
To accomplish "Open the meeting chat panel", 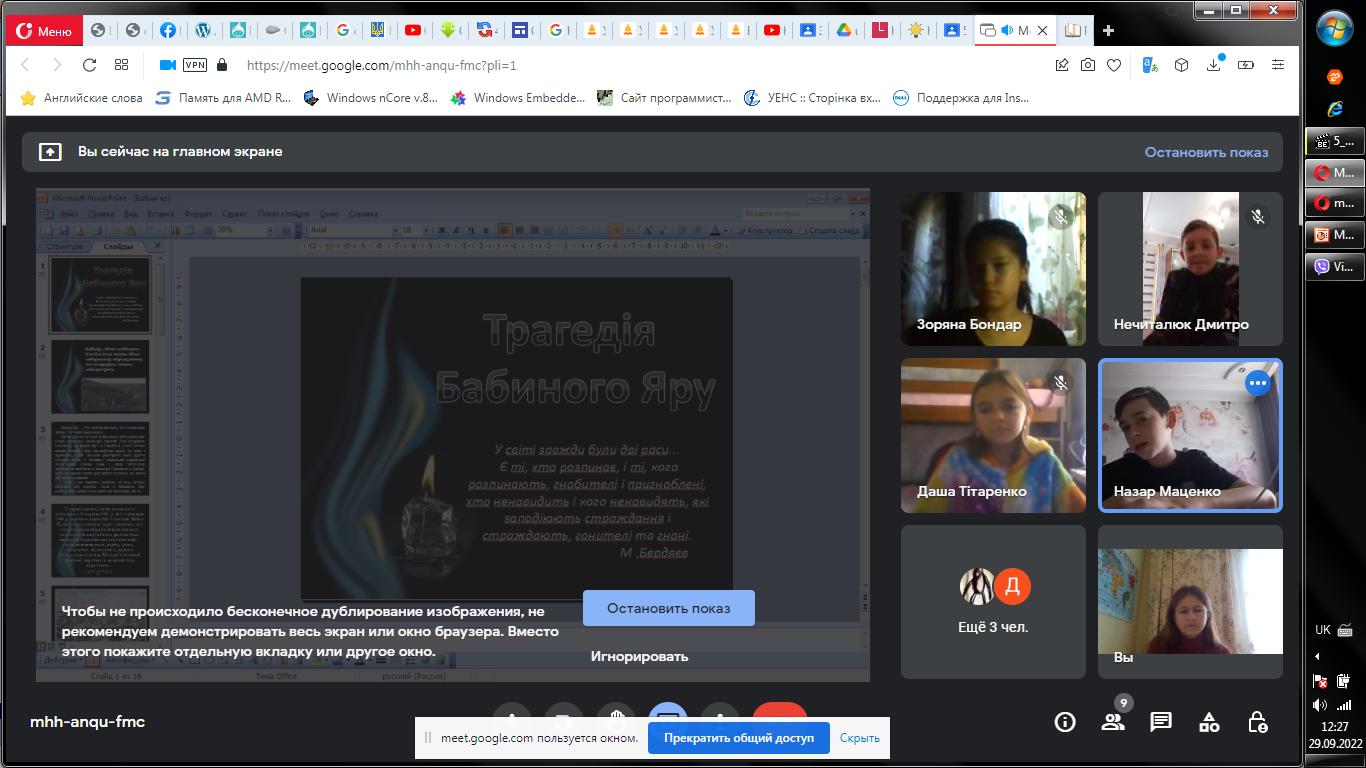I will pyautogui.click(x=1161, y=722).
